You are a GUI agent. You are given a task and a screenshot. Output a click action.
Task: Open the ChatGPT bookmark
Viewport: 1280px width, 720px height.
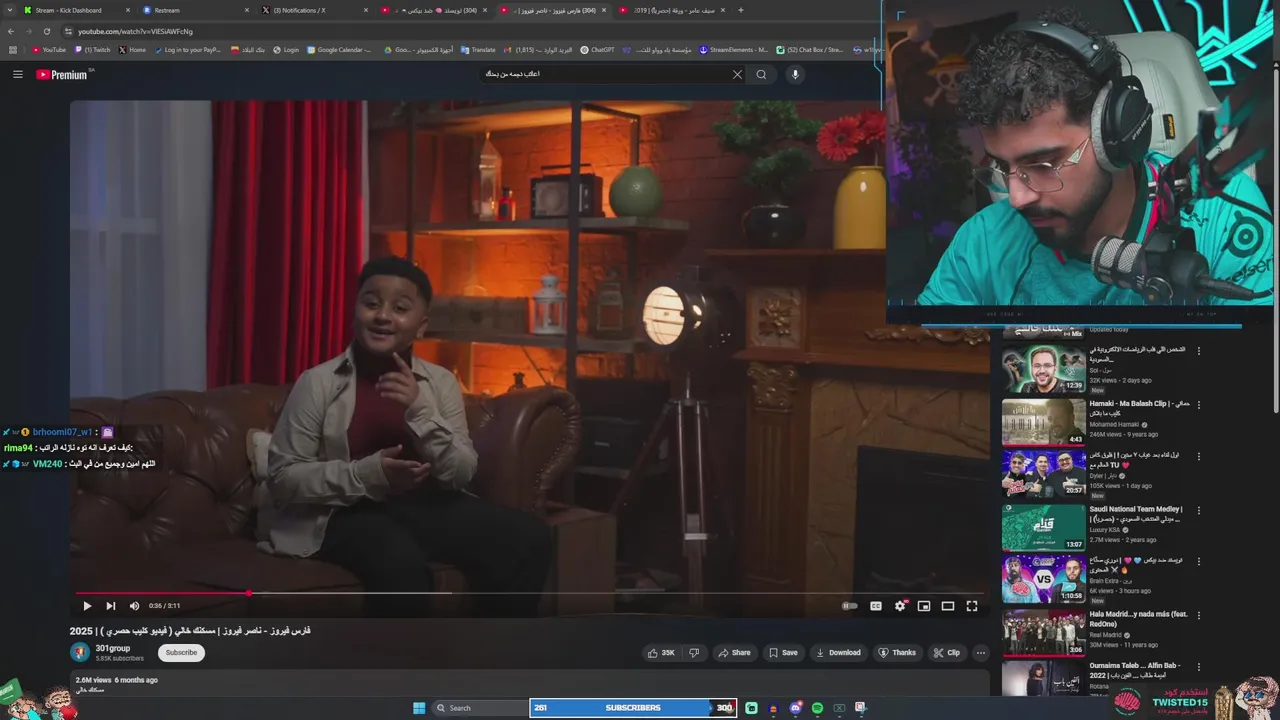[598, 50]
